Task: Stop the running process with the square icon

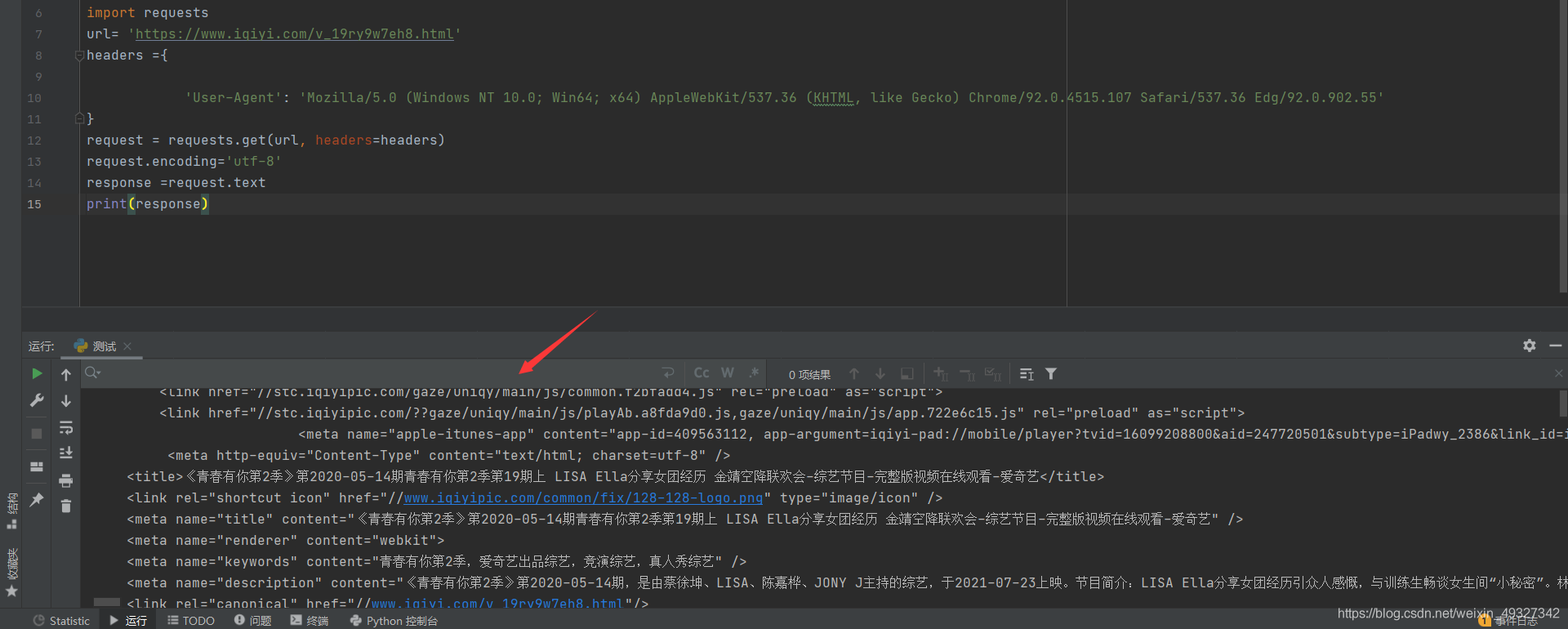Action: (37, 434)
